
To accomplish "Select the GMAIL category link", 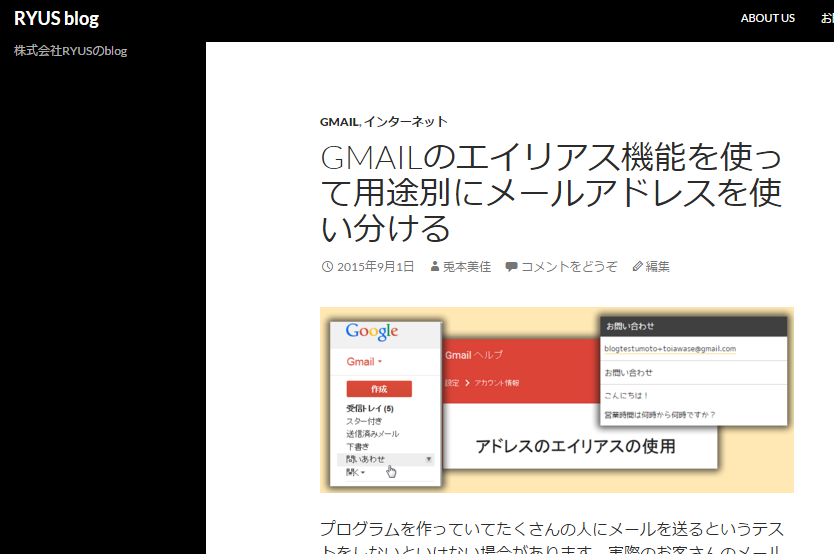I will [339, 122].
